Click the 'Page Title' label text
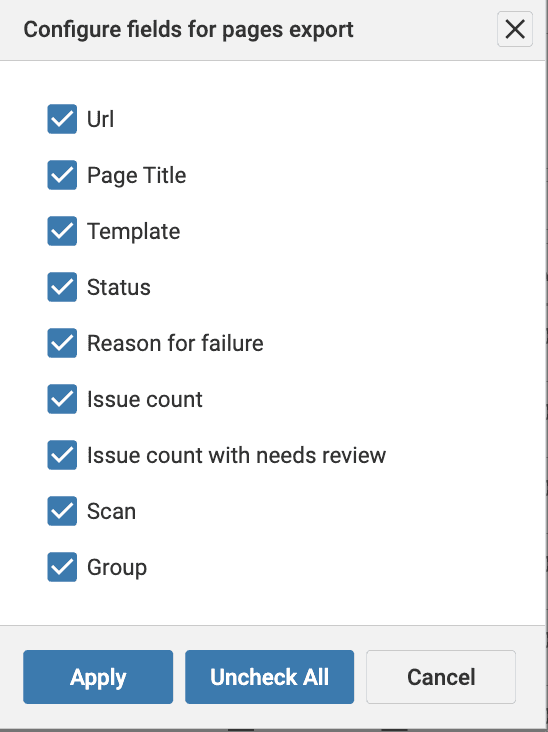Image resolution: width=548 pixels, height=732 pixels. click(137, 176)
